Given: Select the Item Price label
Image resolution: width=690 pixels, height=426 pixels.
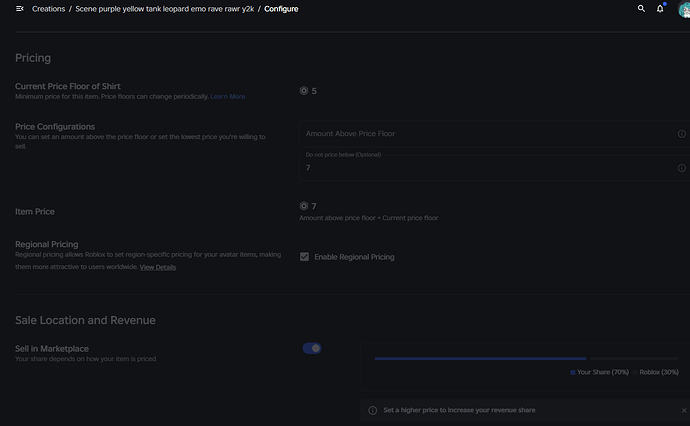Looking at the screenshot, I should tap(35, 212).
